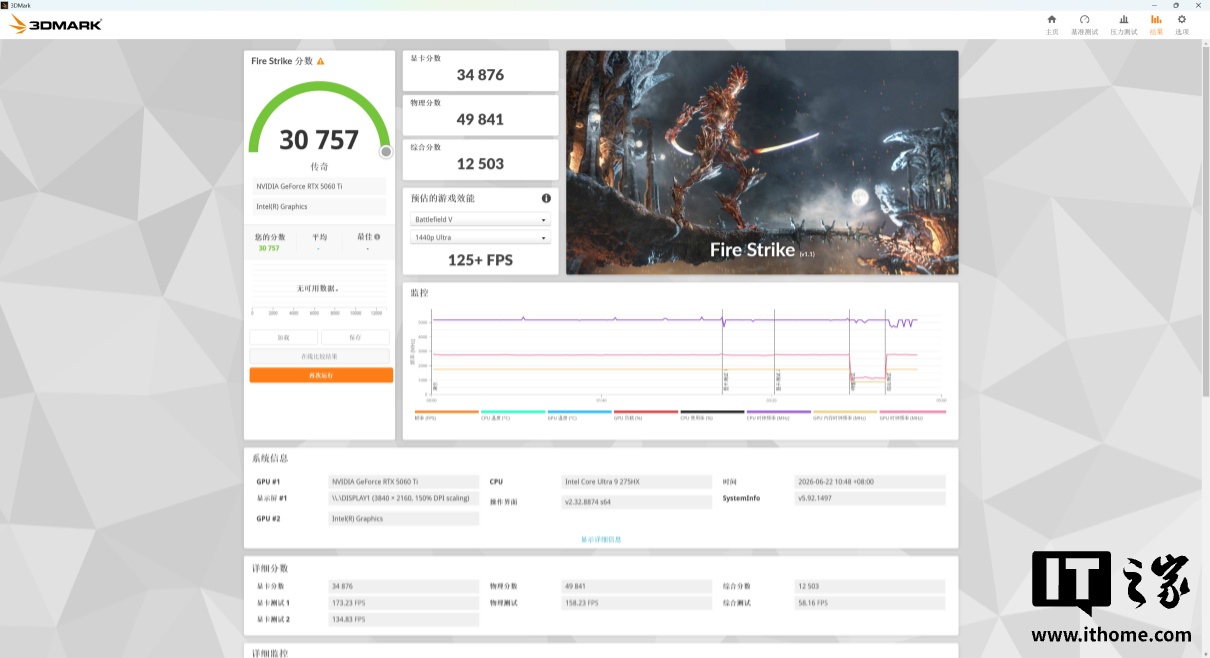
Task: Click the grey knob on the score gauge
Action: pos(386,152)
